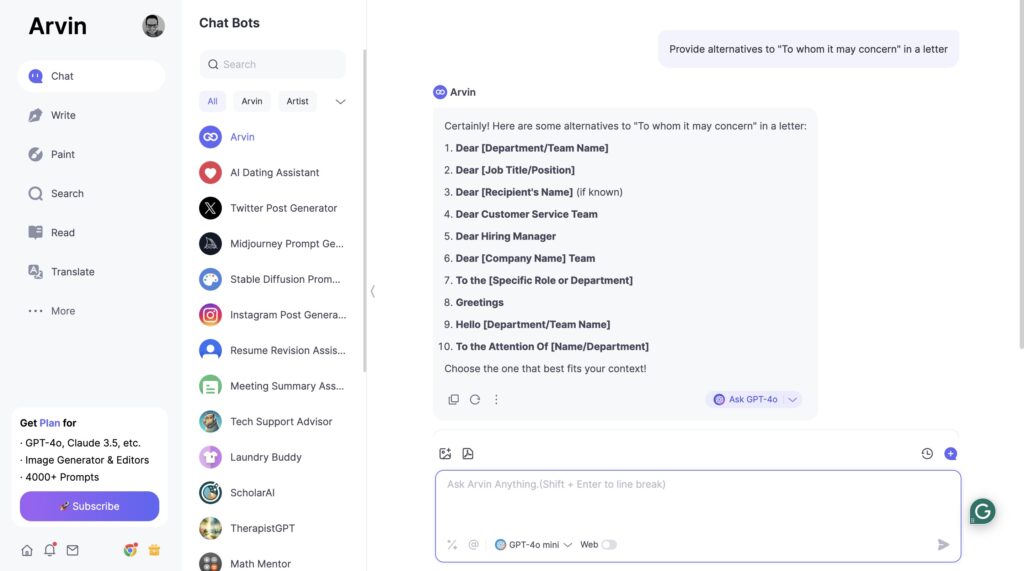This screenshot has height=571, width=1024.
Task: Click the Chat Bots list scrollbar
Action: tap(364, 210)
